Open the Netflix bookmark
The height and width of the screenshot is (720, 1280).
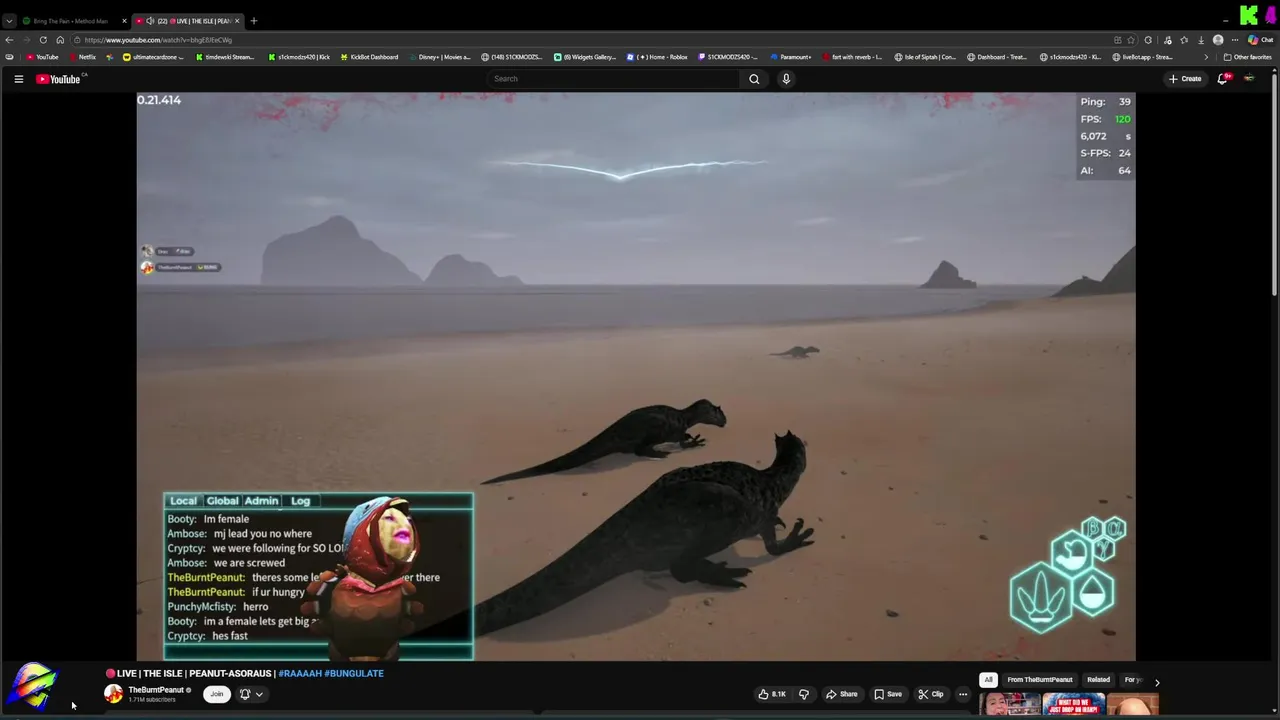pos(82,57)
